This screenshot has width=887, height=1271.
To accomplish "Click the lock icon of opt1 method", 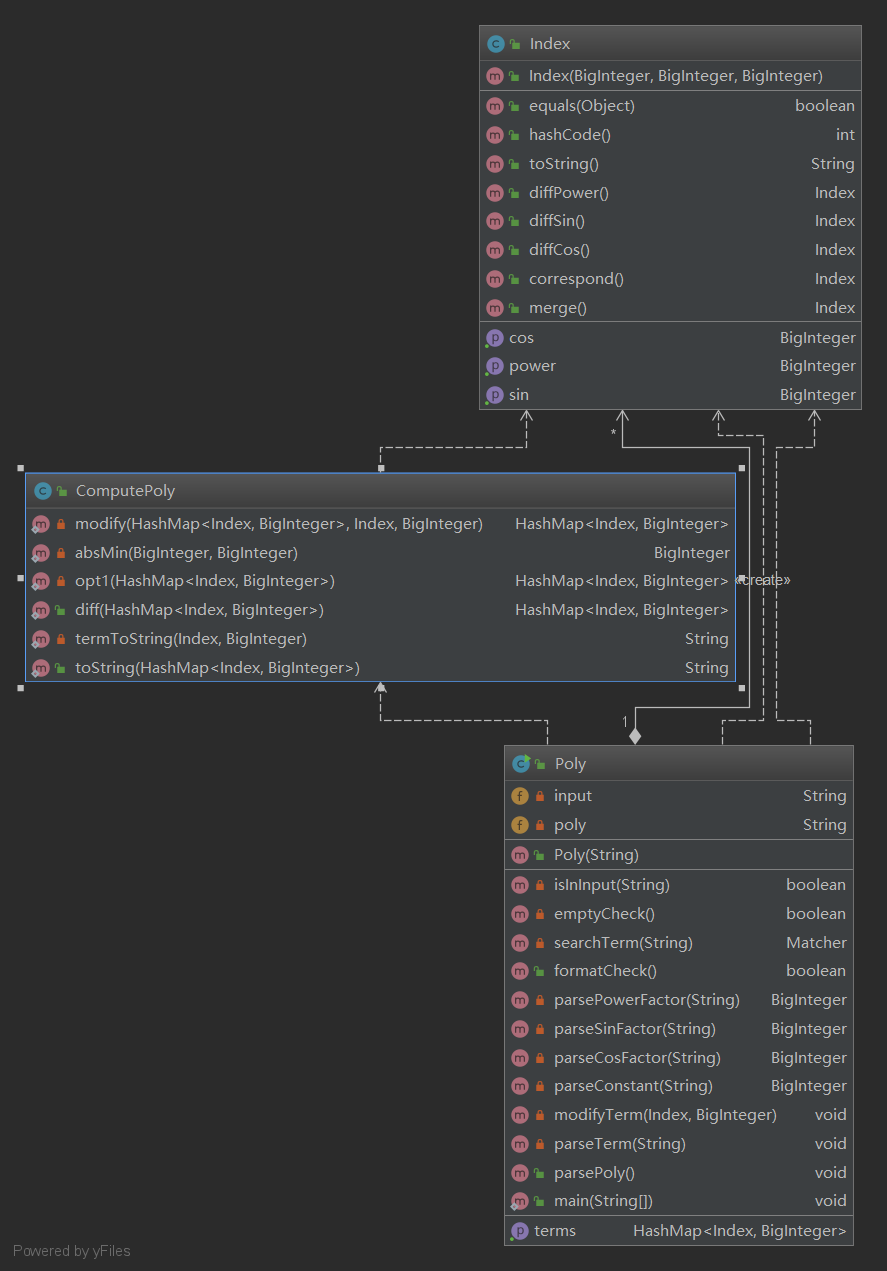I will coord(61,581).
